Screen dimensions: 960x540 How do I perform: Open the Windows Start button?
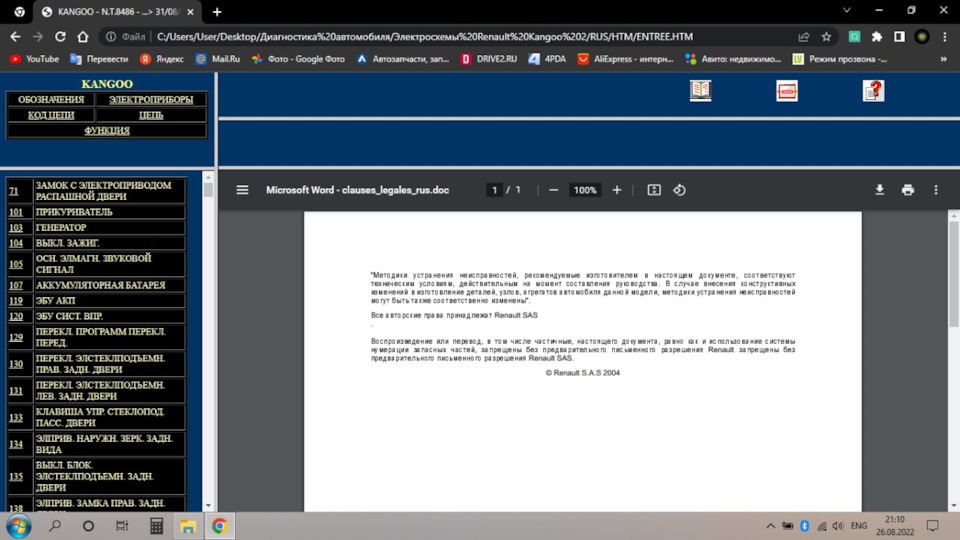[18, 526]
